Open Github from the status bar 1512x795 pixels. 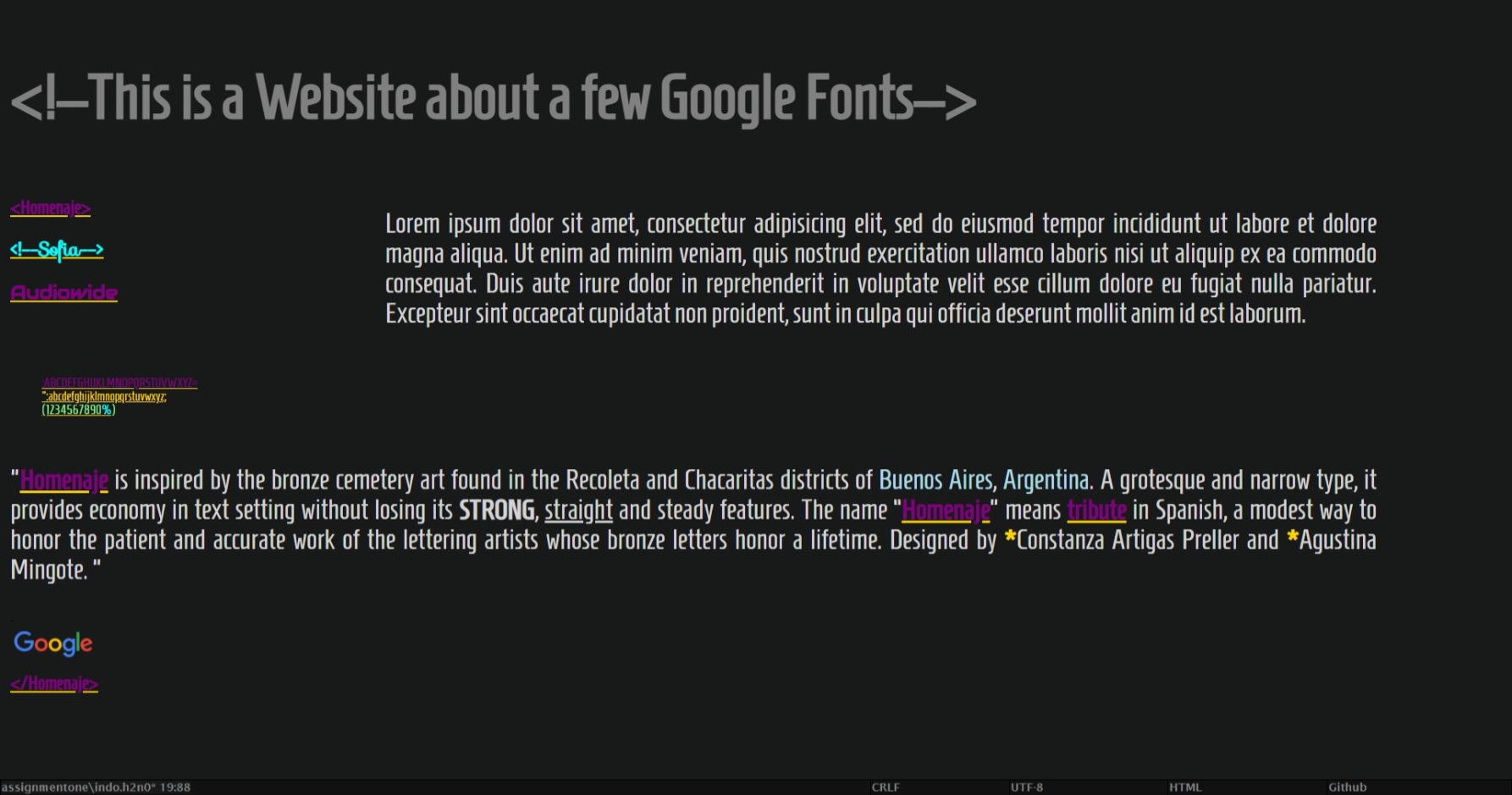click(1346, 786)
